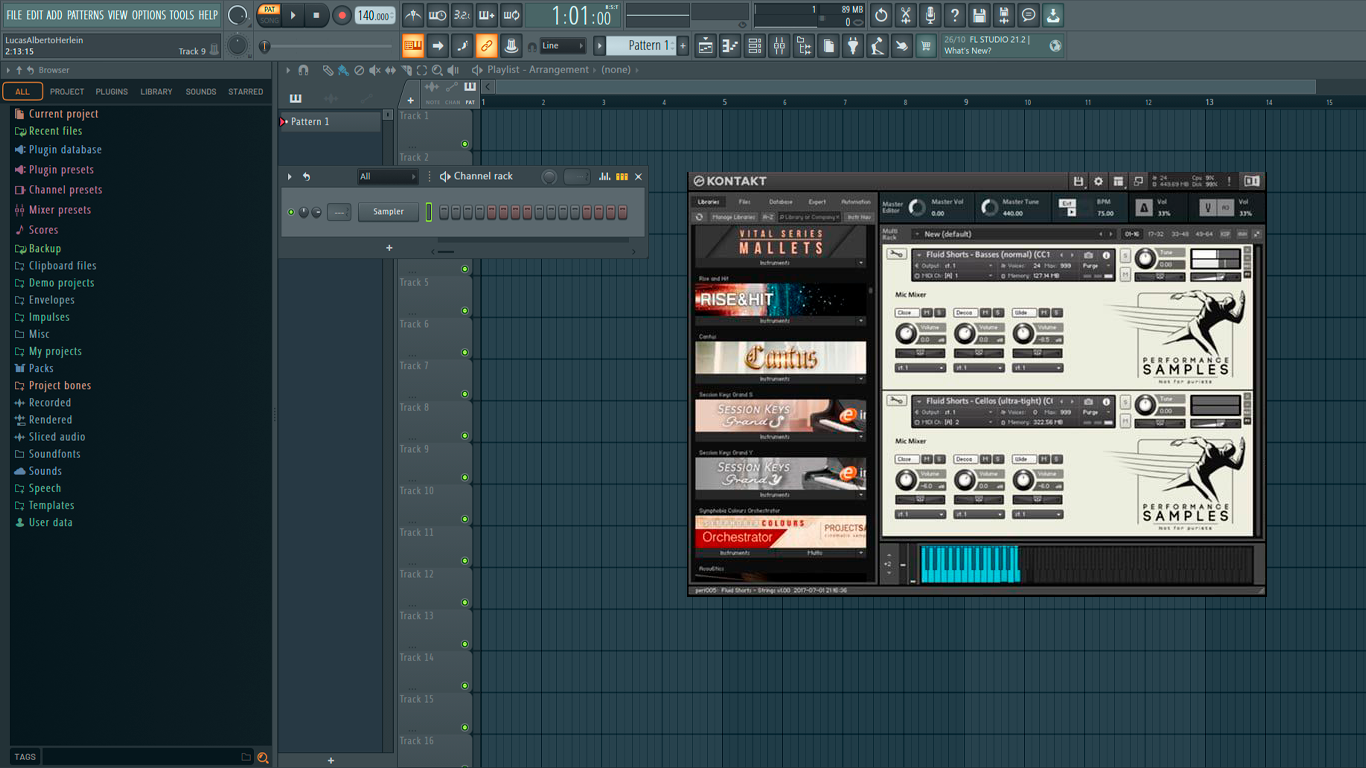This screenshot has height=768, width=1366.
Task: Open the All channel filter dropdown
Action: (388, 177)
